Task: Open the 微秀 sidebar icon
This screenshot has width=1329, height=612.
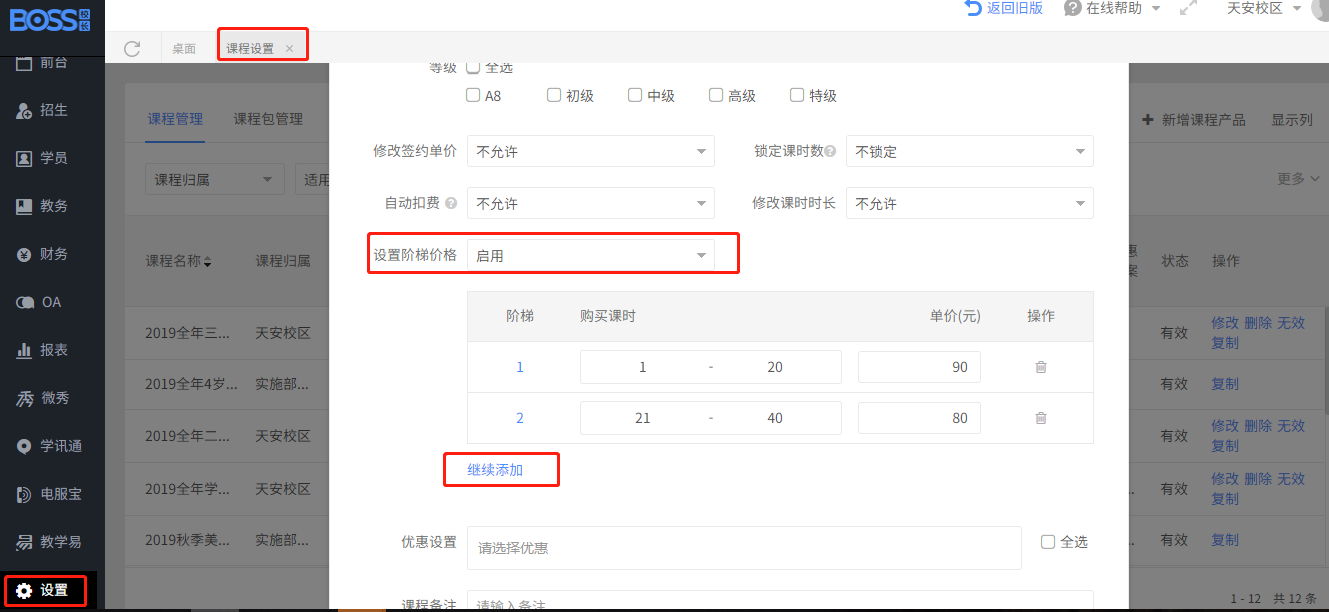Action: click(25, 398)
